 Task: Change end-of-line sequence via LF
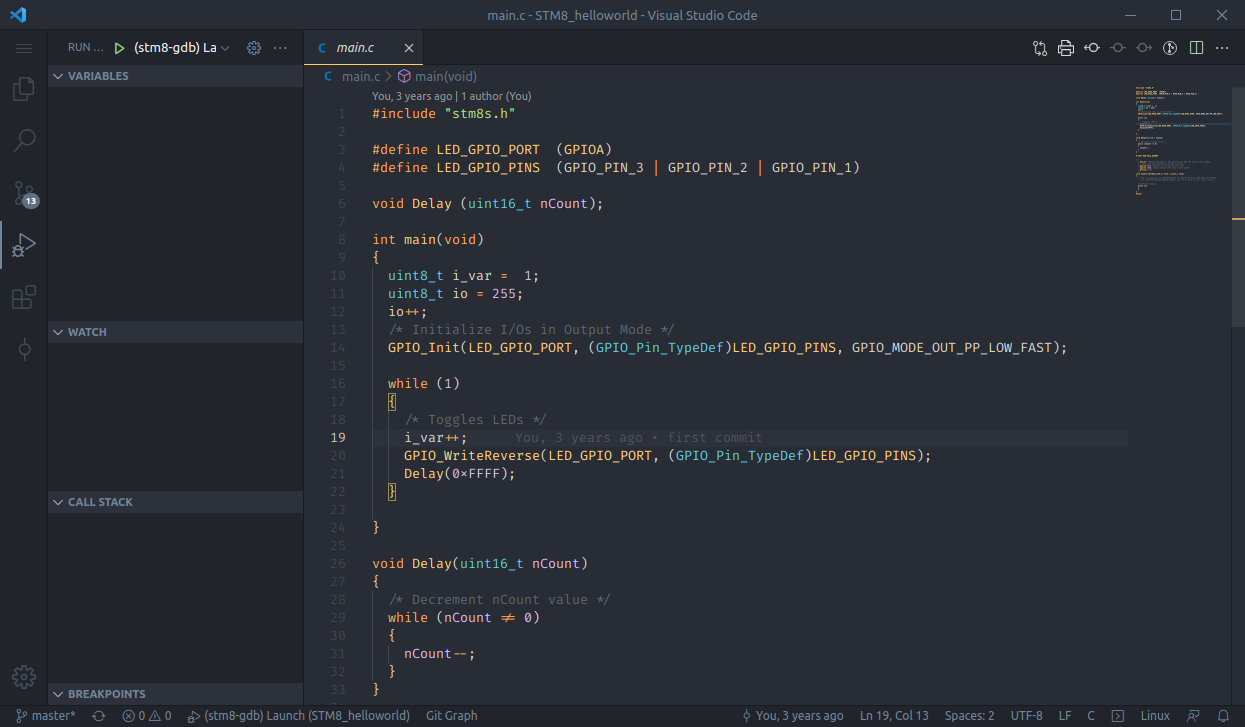1065,716
